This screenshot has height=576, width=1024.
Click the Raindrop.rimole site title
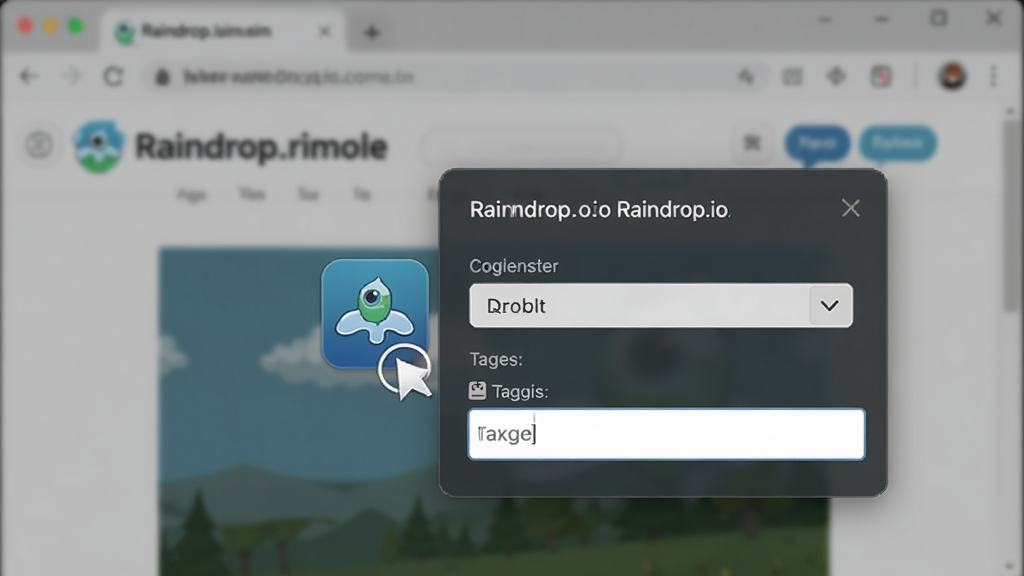click(x=261, y=147)
